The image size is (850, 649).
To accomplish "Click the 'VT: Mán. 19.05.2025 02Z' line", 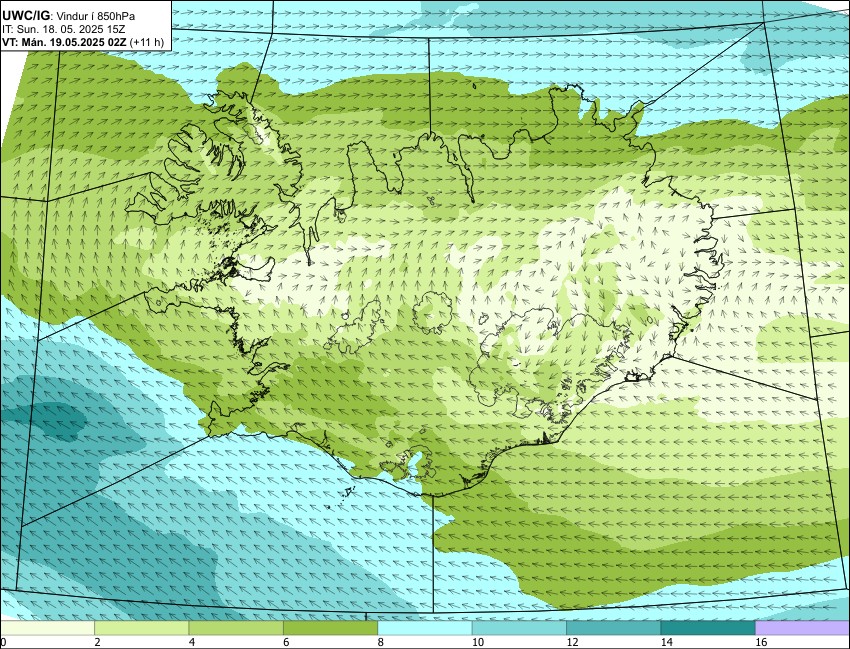I will [65, 42].
